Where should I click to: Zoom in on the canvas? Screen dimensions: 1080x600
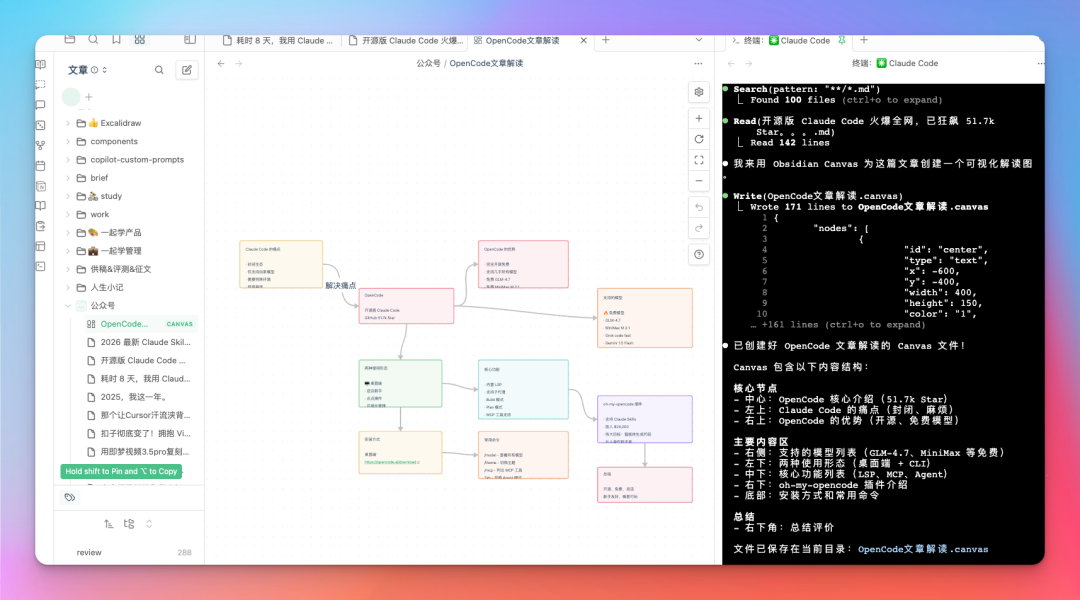pos(698,118)
